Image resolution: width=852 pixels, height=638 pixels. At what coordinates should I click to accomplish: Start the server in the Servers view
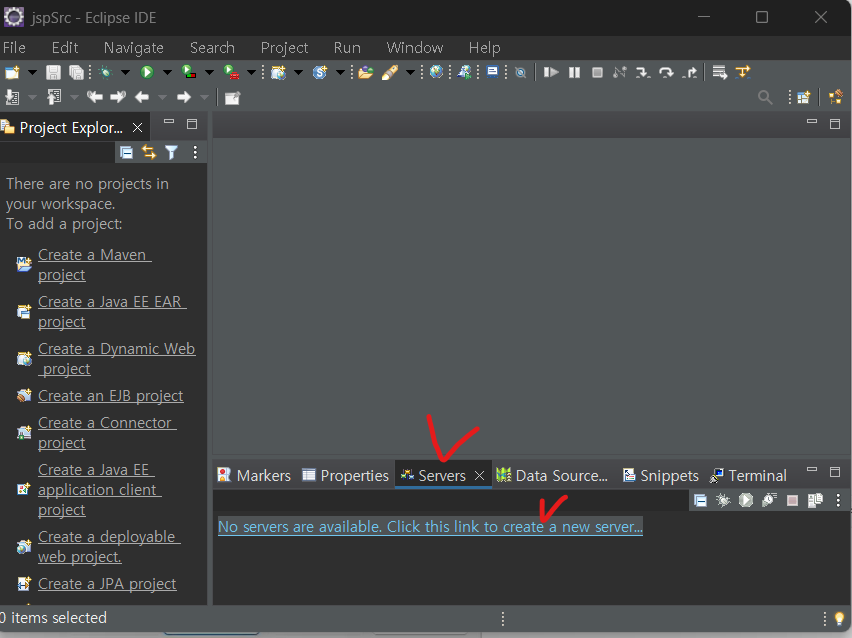coord(746,500)
